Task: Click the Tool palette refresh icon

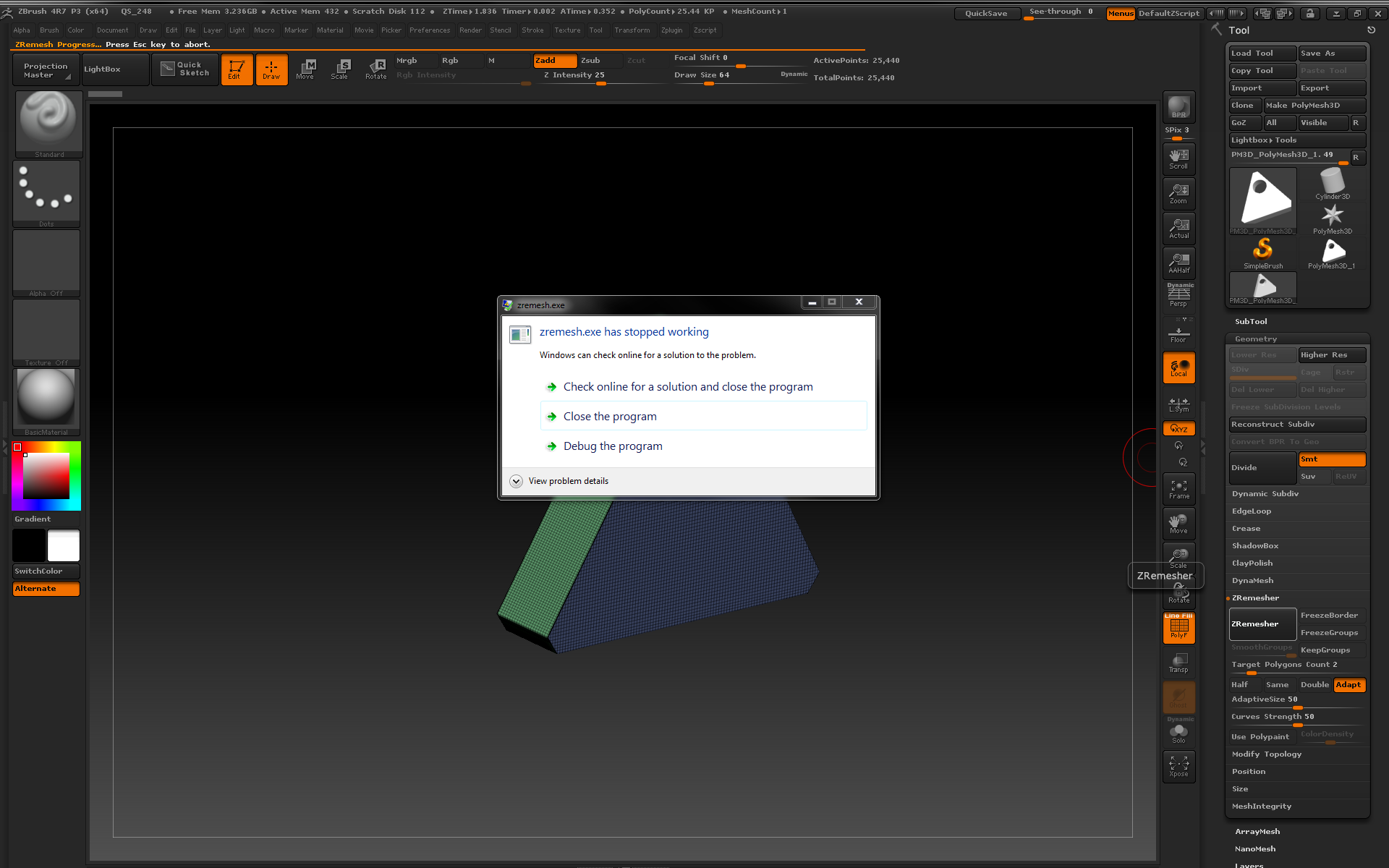Action: [x=1371, y=30]
